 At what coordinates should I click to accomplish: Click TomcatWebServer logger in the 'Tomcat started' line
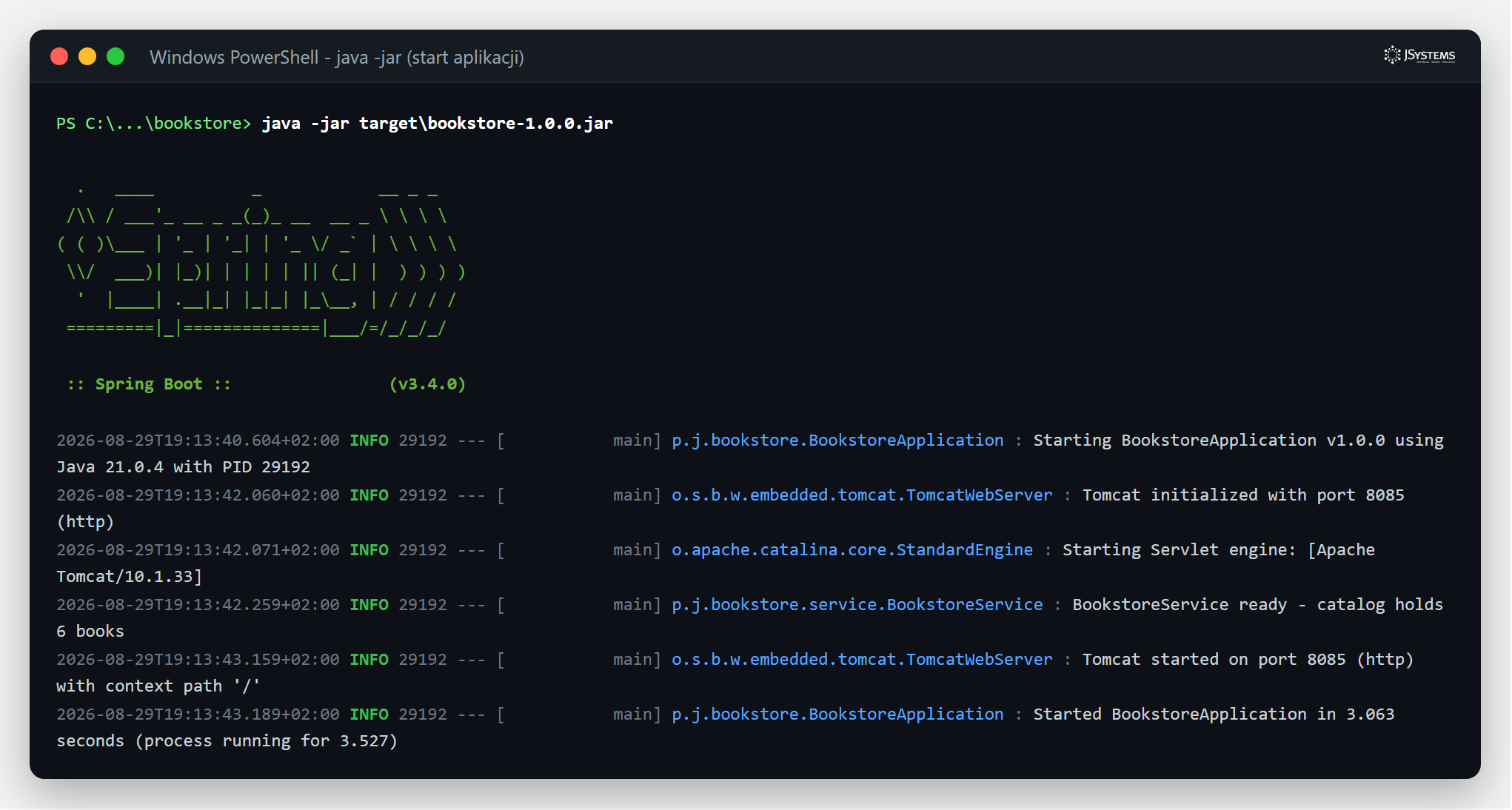point(862,660)
